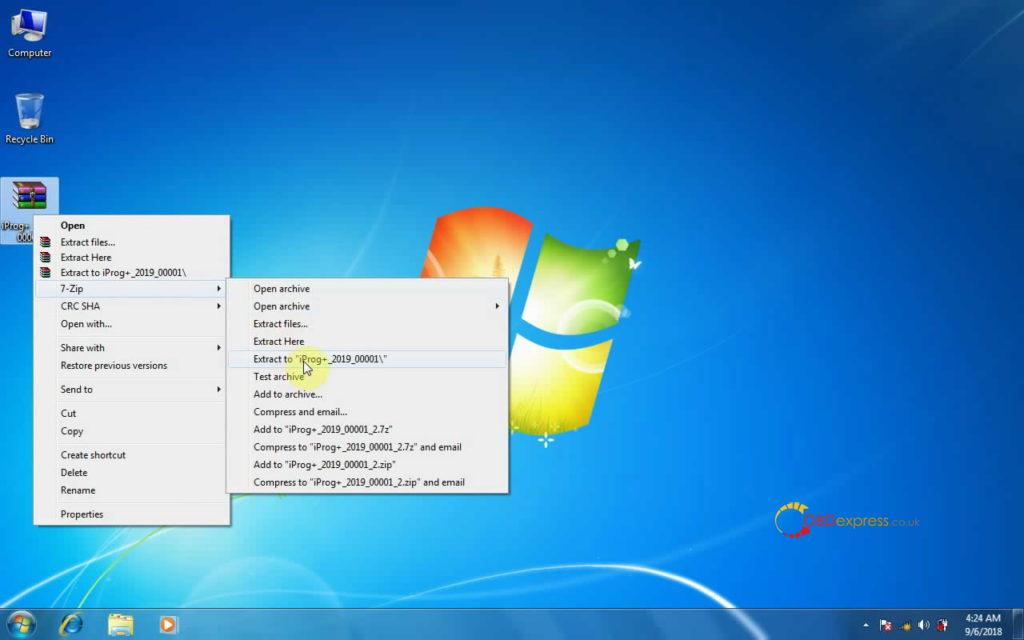Expand the CRC SHA submenu
The image size is (1024, 640).
point(132,306)
